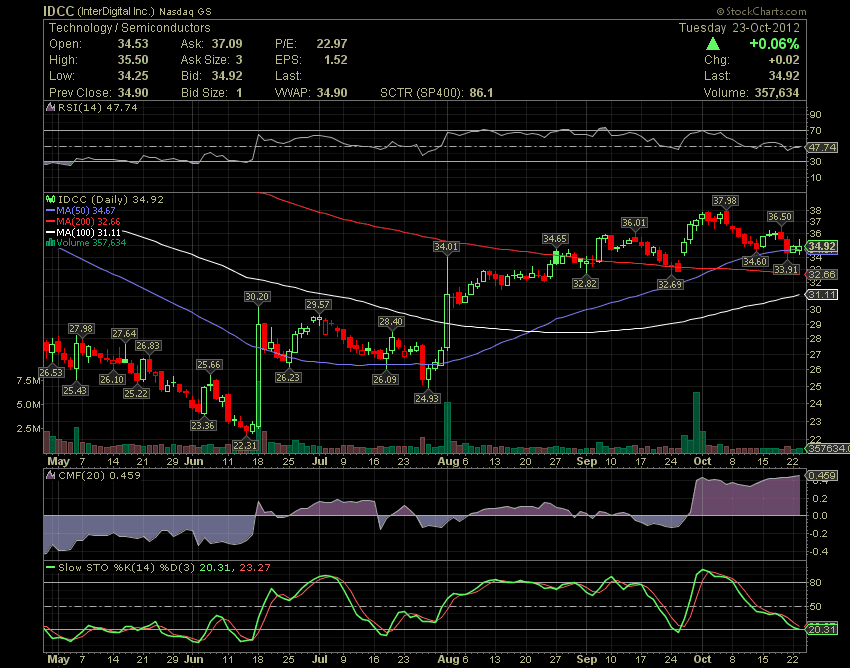Click the 37.98 peak price label
850x668 pixels.
click(x=725, y=201)
